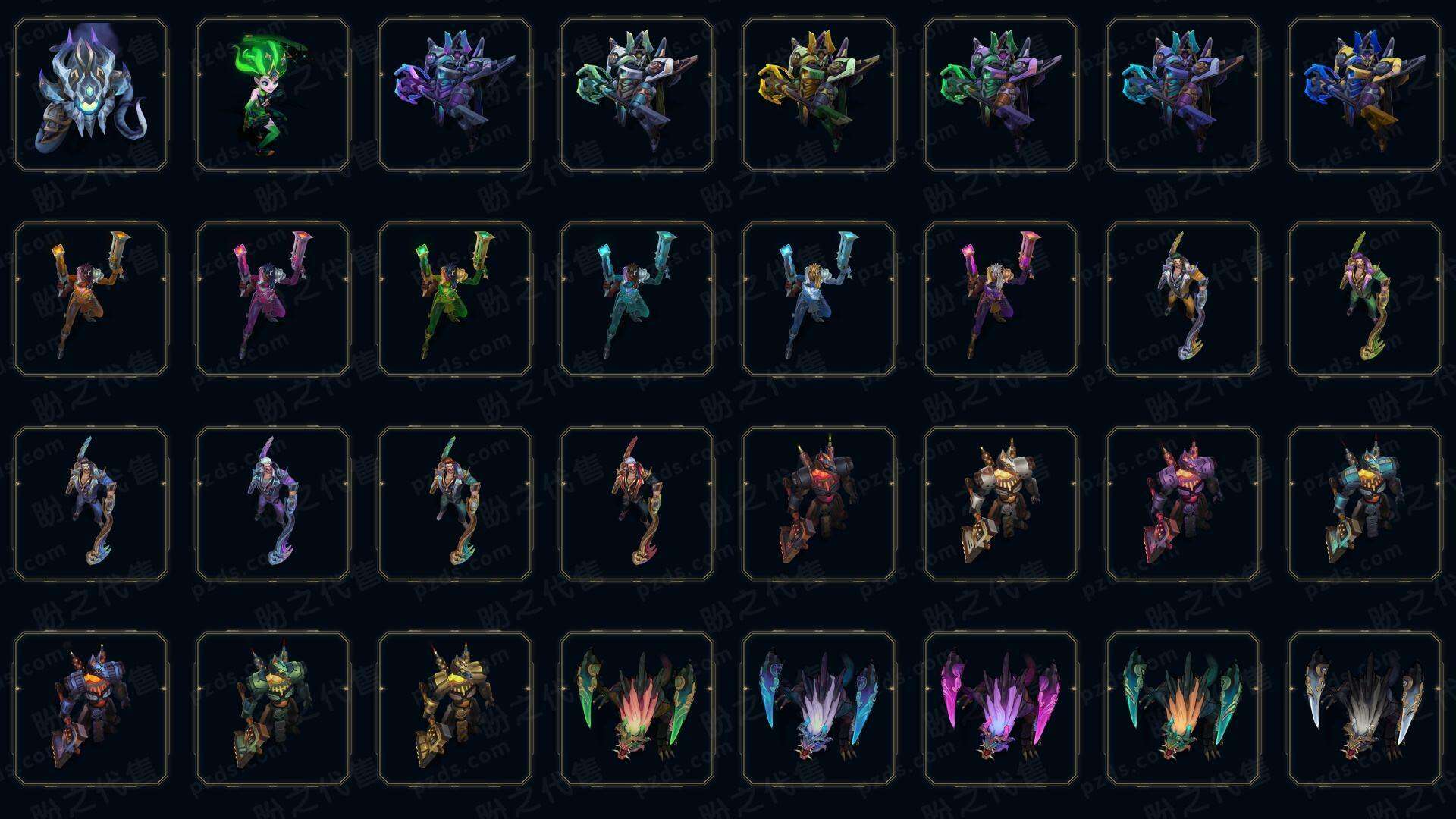Click the green and pink winged dragon tile
Screen dimensions: 1456x819
[x=637, y=708]
